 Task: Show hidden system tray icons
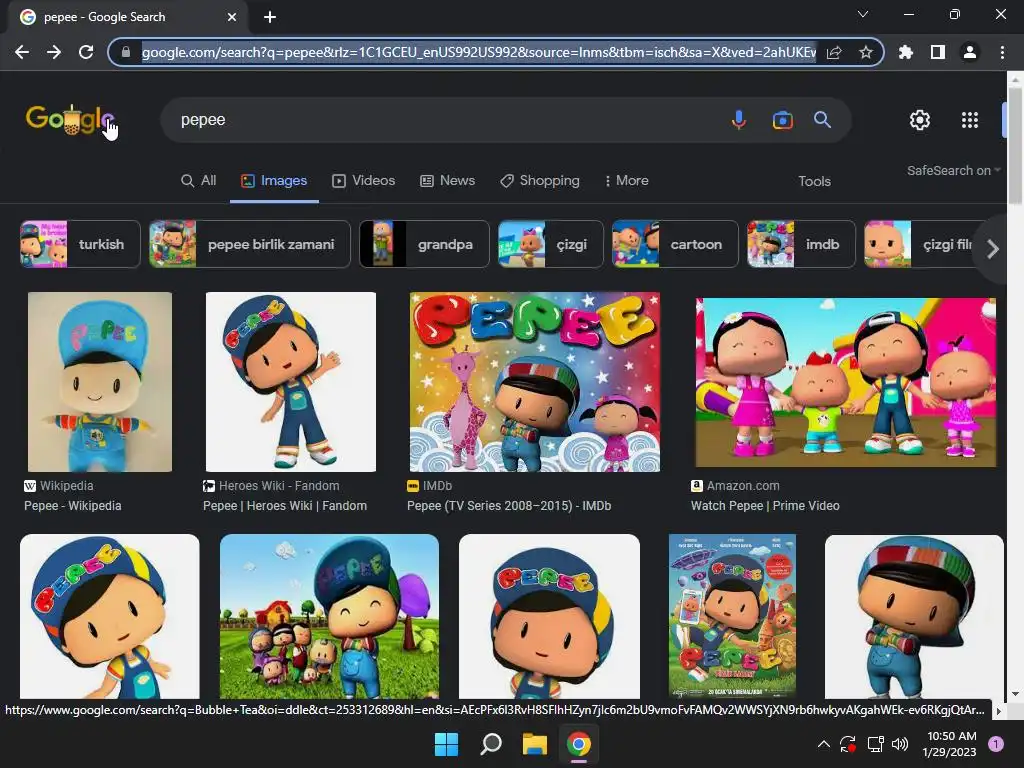[x=824, y=744]
